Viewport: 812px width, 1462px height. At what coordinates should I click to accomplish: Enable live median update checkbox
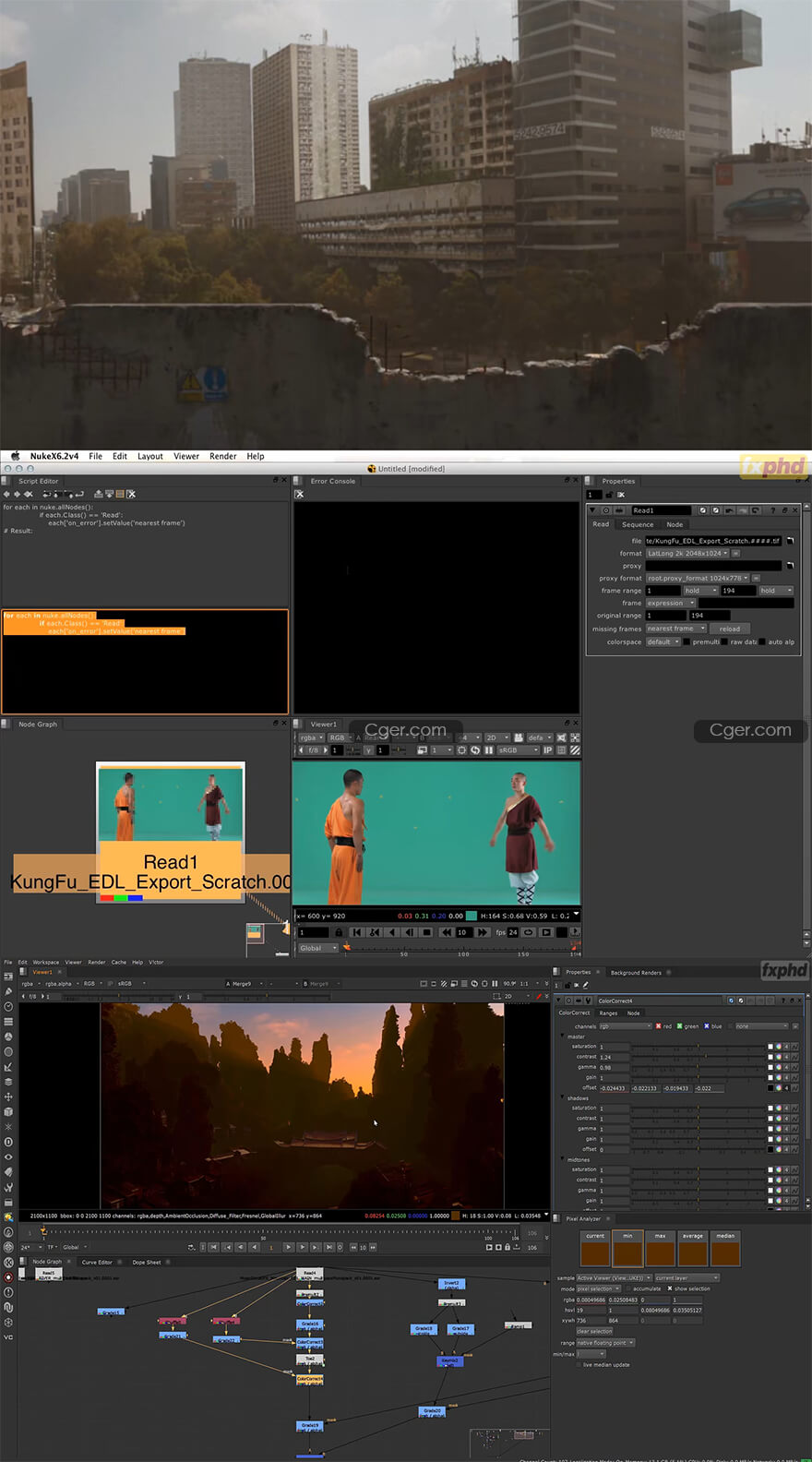[579, 1364]
